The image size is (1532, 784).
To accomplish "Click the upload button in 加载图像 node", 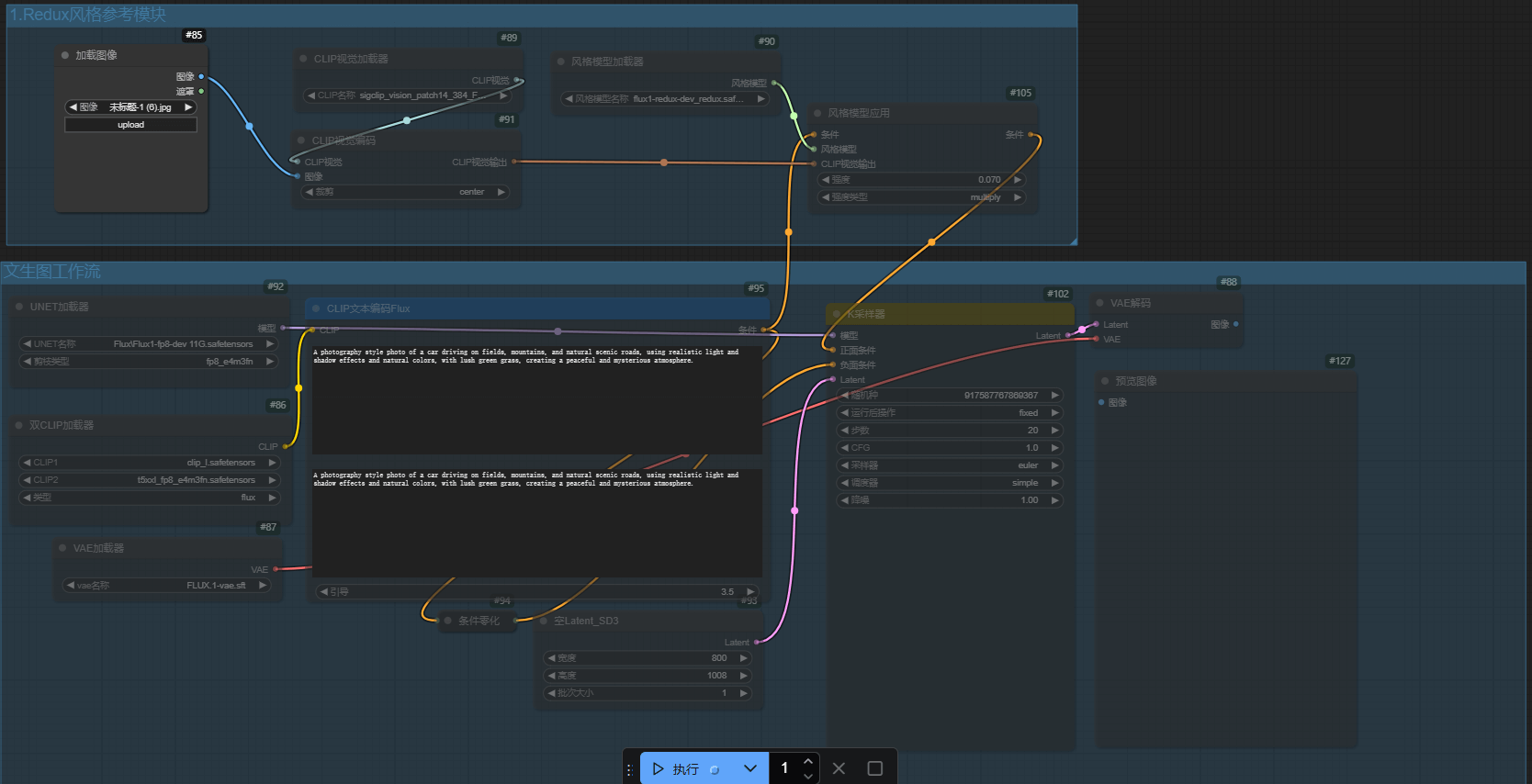I will [x=130, y=125].
